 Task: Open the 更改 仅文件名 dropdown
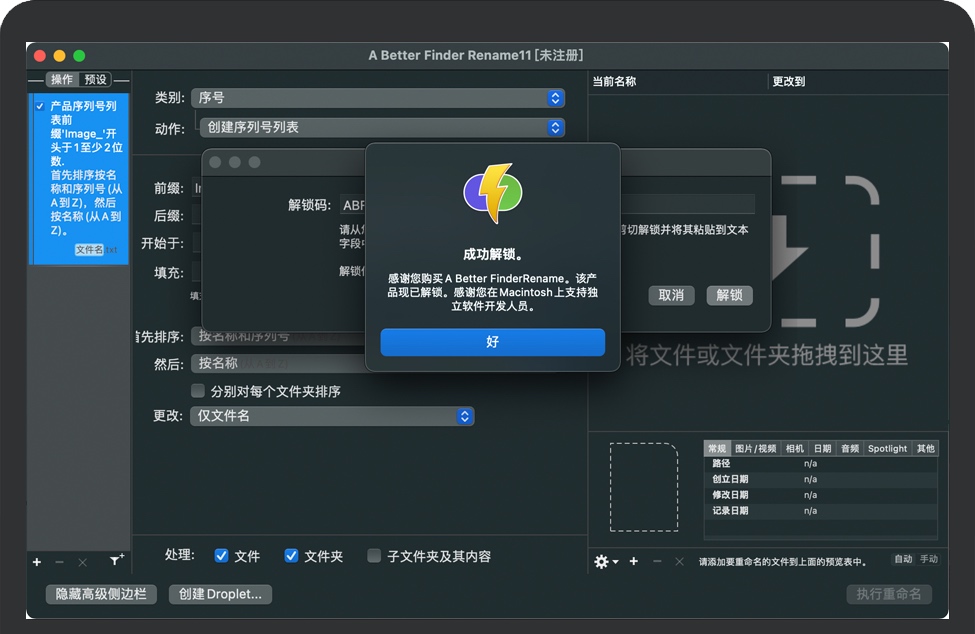(x=332, y=416)
